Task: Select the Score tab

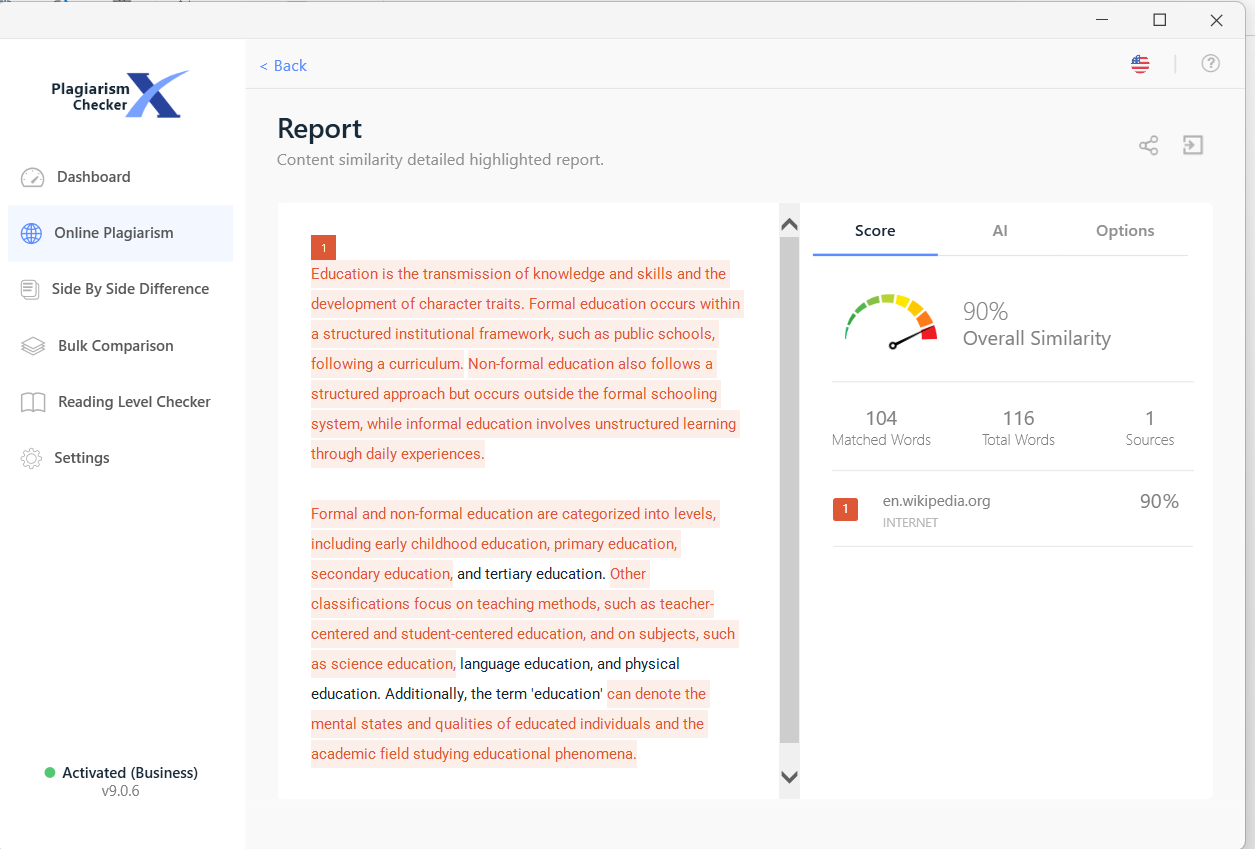Action: (x=874, y=231)
